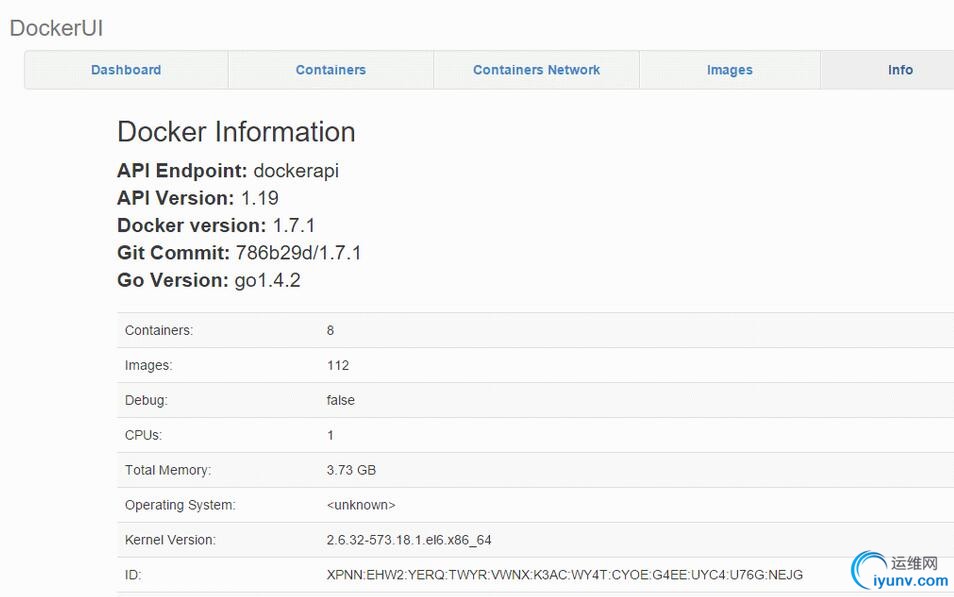Select the ID string starting XPNN:EHW2
Screen dimensions: 954x597
(x=565, y=574)
